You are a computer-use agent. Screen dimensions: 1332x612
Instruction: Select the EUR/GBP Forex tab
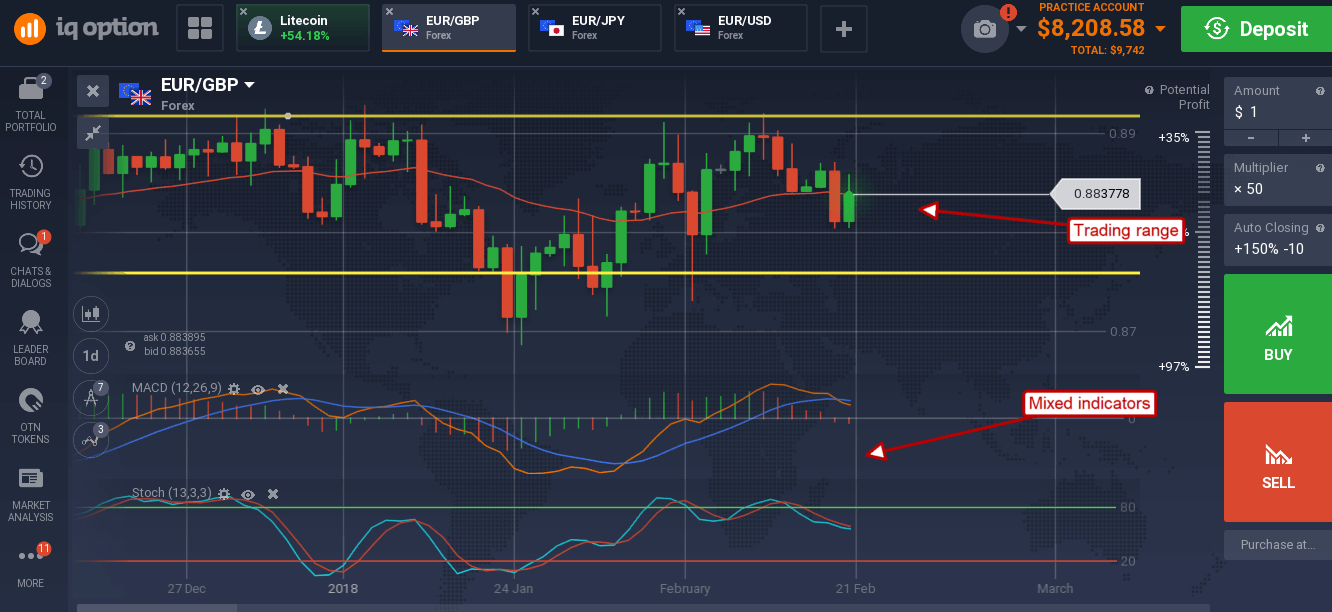tap(449, 28)
